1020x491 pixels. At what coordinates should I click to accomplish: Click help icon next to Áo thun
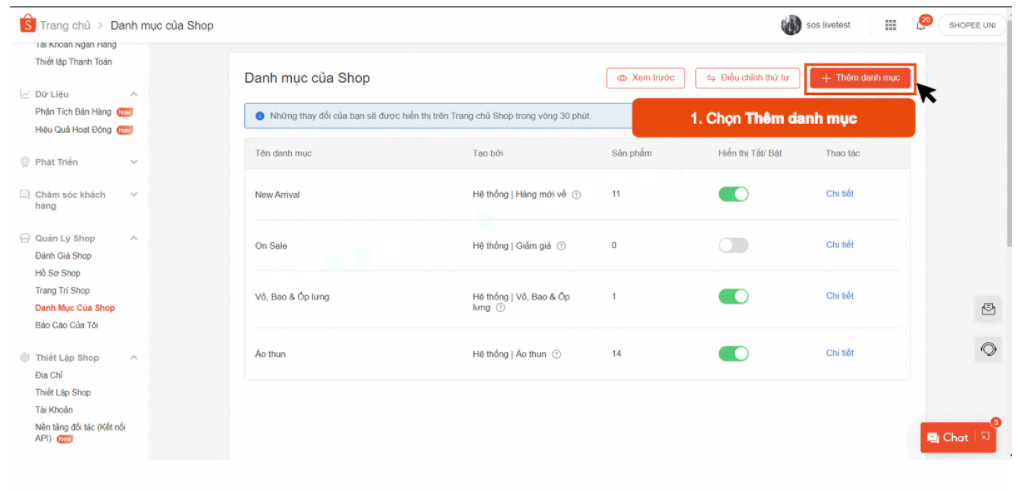[556, 354]
